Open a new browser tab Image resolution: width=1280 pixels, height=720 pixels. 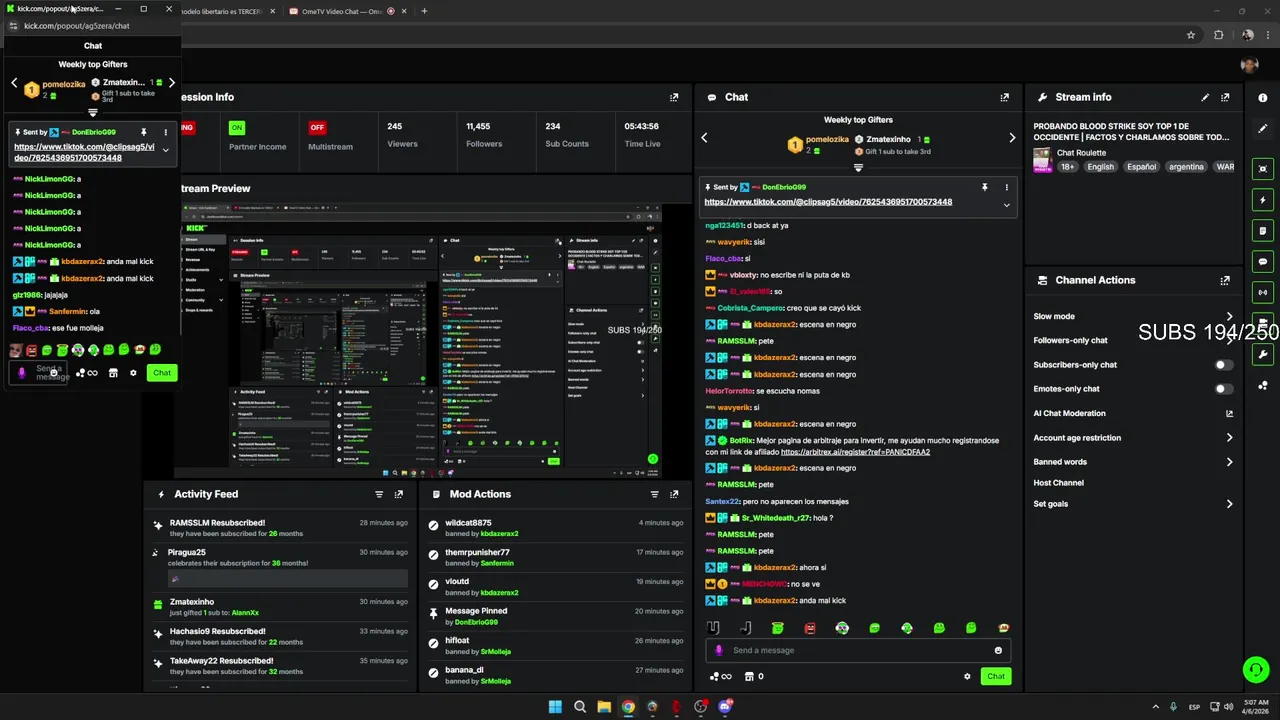pyautogui.click(x=424, y=11)
